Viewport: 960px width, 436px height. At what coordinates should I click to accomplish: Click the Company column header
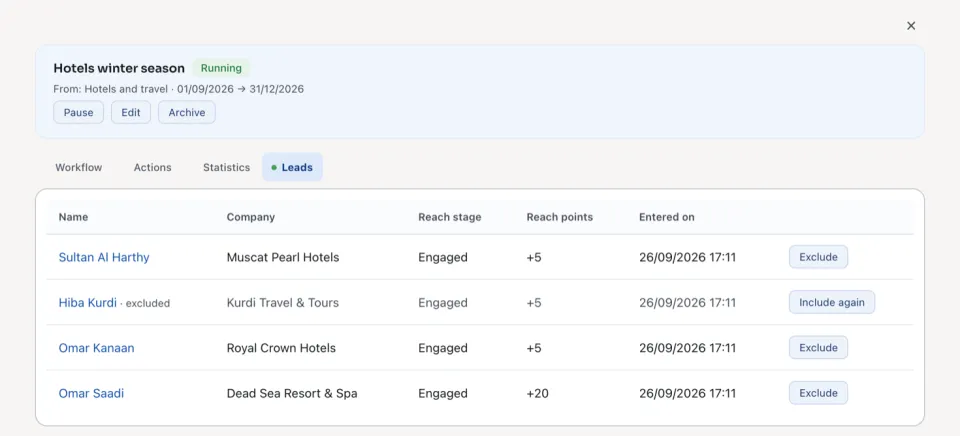tap(250, 217)
